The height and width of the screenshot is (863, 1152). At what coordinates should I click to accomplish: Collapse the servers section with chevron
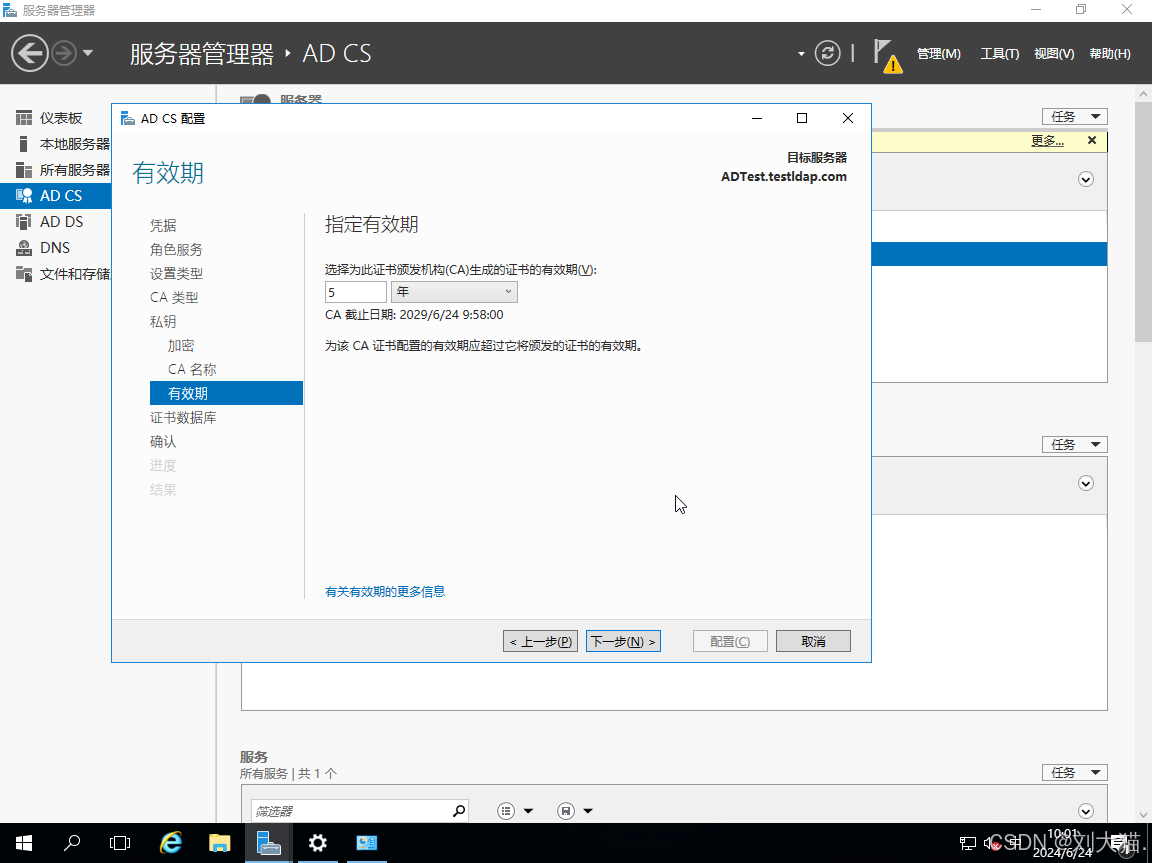[1086, 179]
